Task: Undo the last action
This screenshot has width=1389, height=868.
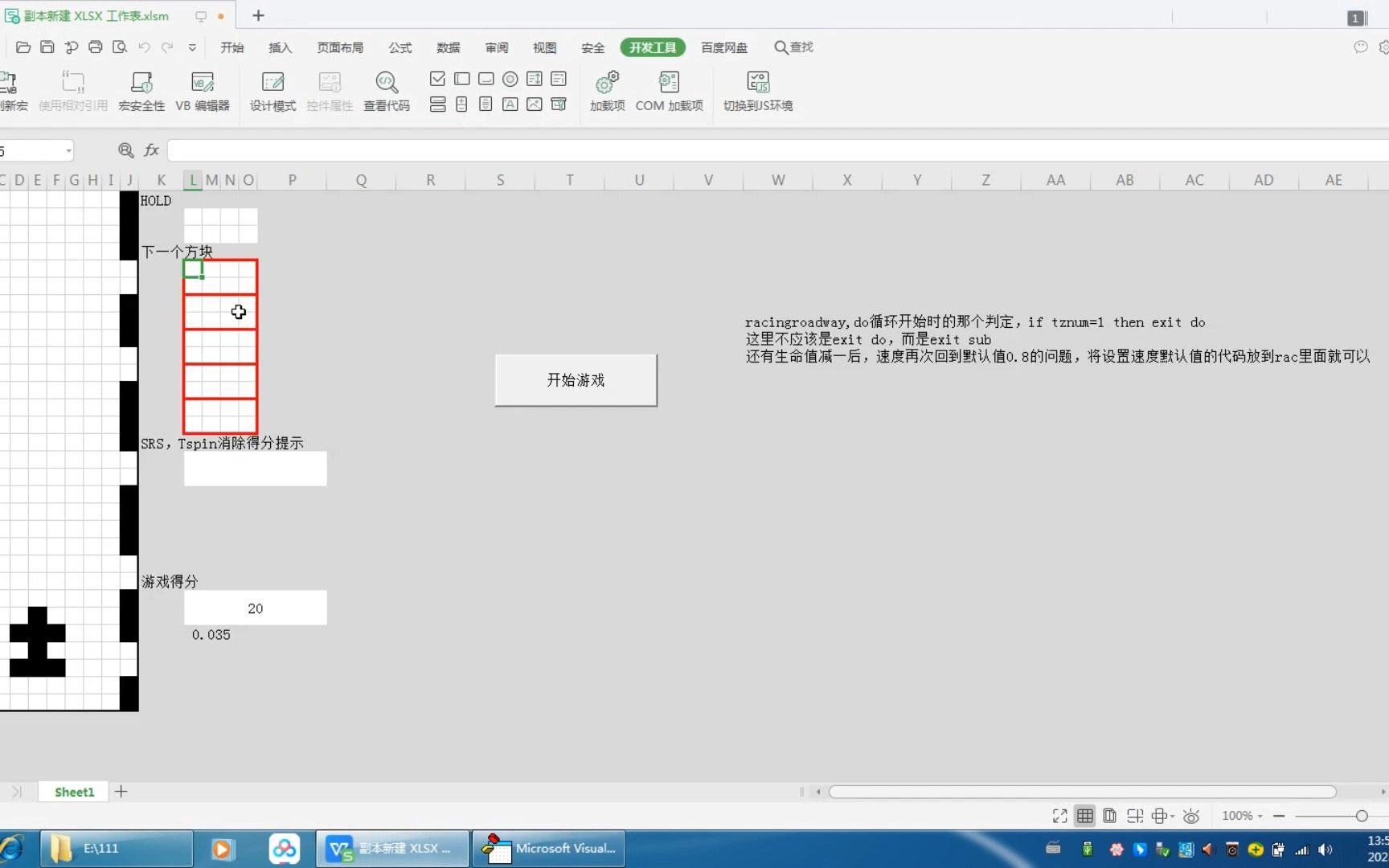Action: [144, 47]
